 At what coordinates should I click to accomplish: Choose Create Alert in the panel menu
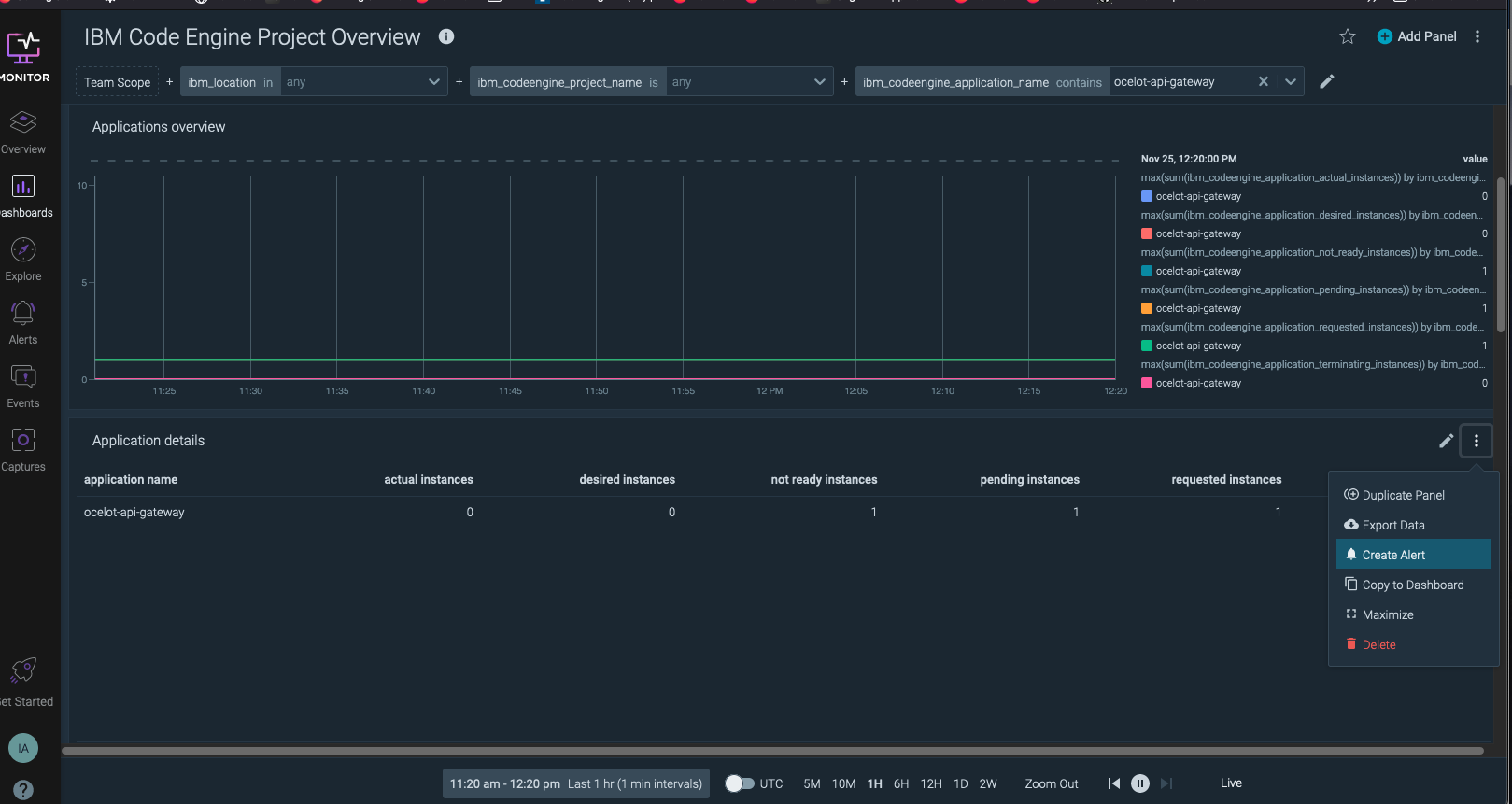1414,555
